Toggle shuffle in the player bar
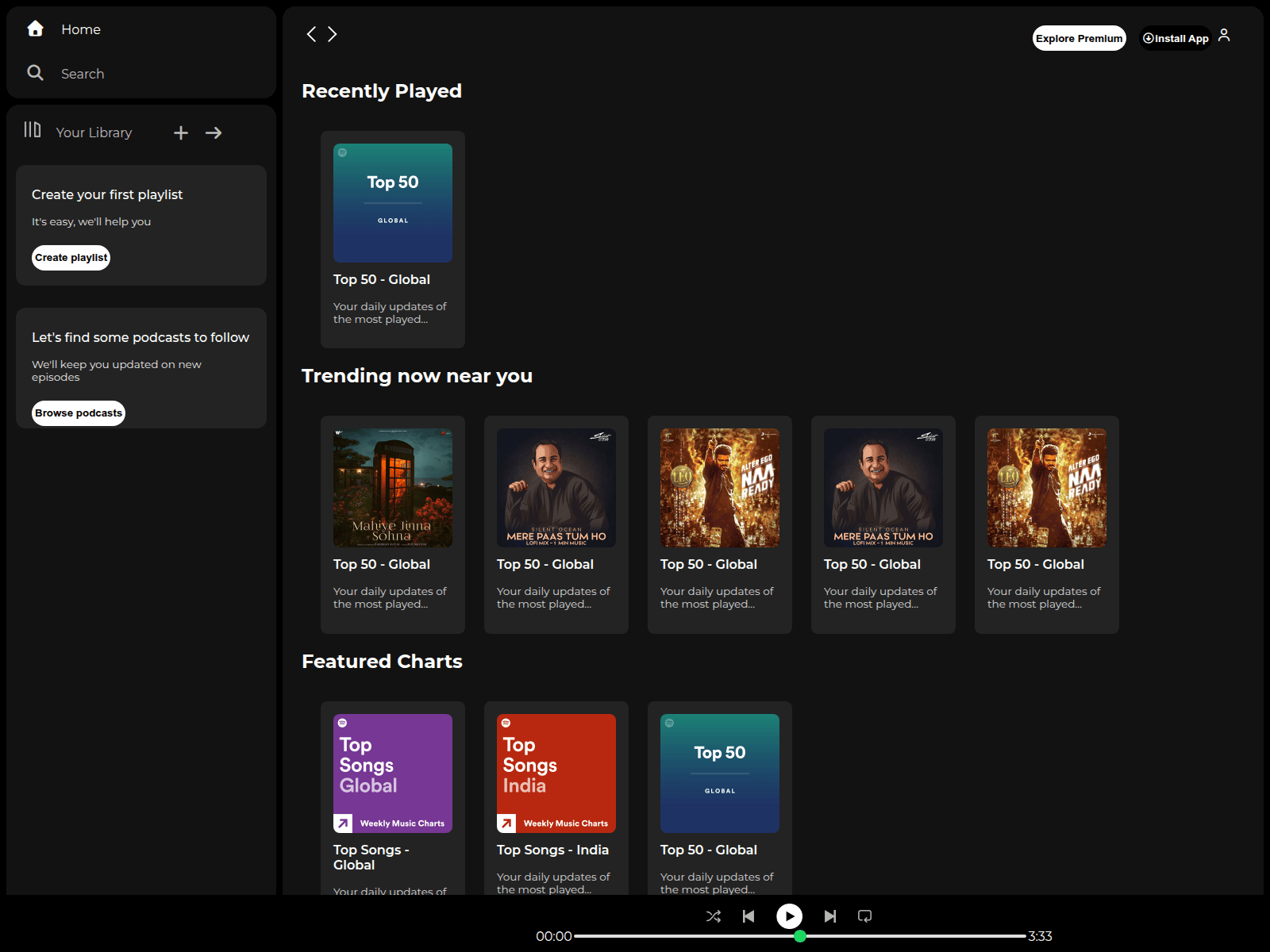This screenshot has height=952, width=1270. pos(714,916)
